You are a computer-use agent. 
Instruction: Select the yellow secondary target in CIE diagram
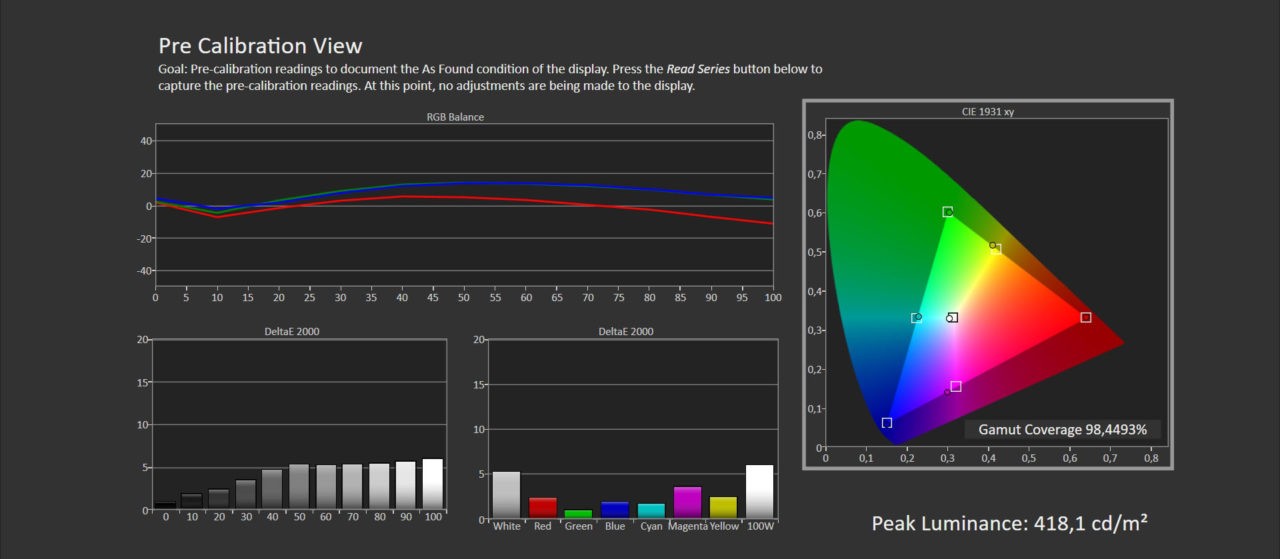(996, 248)
